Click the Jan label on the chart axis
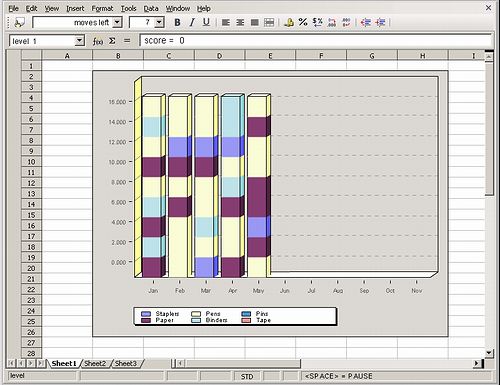The height and width of the screenshot is (385, 500). click(x=153, y=291)
